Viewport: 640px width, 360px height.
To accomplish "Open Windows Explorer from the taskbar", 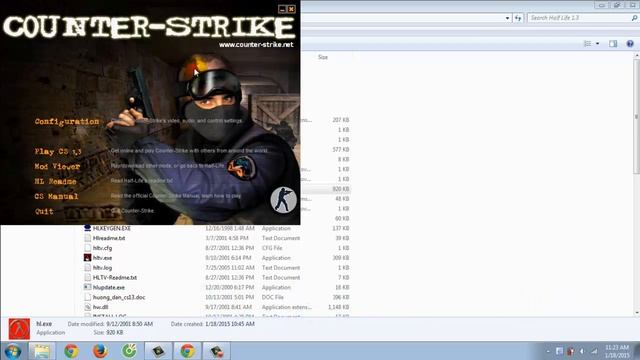I will click(42, 351).
